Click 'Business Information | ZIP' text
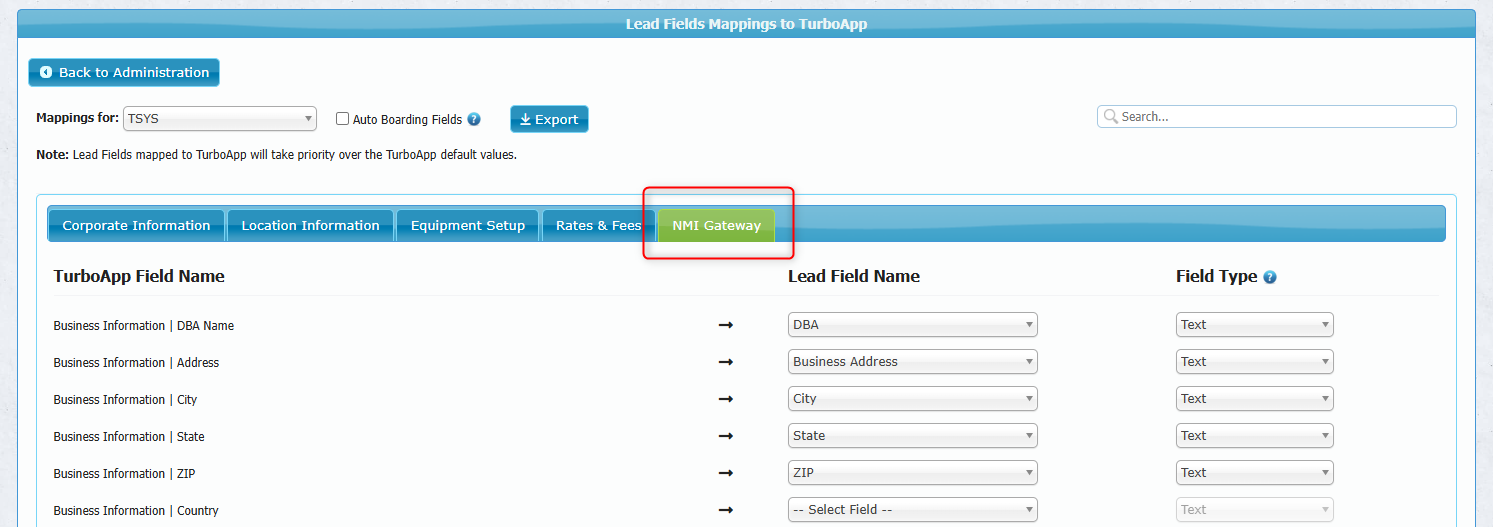Image resolution: width=1493 pixels, height=527 pixels. pos(124,474)
